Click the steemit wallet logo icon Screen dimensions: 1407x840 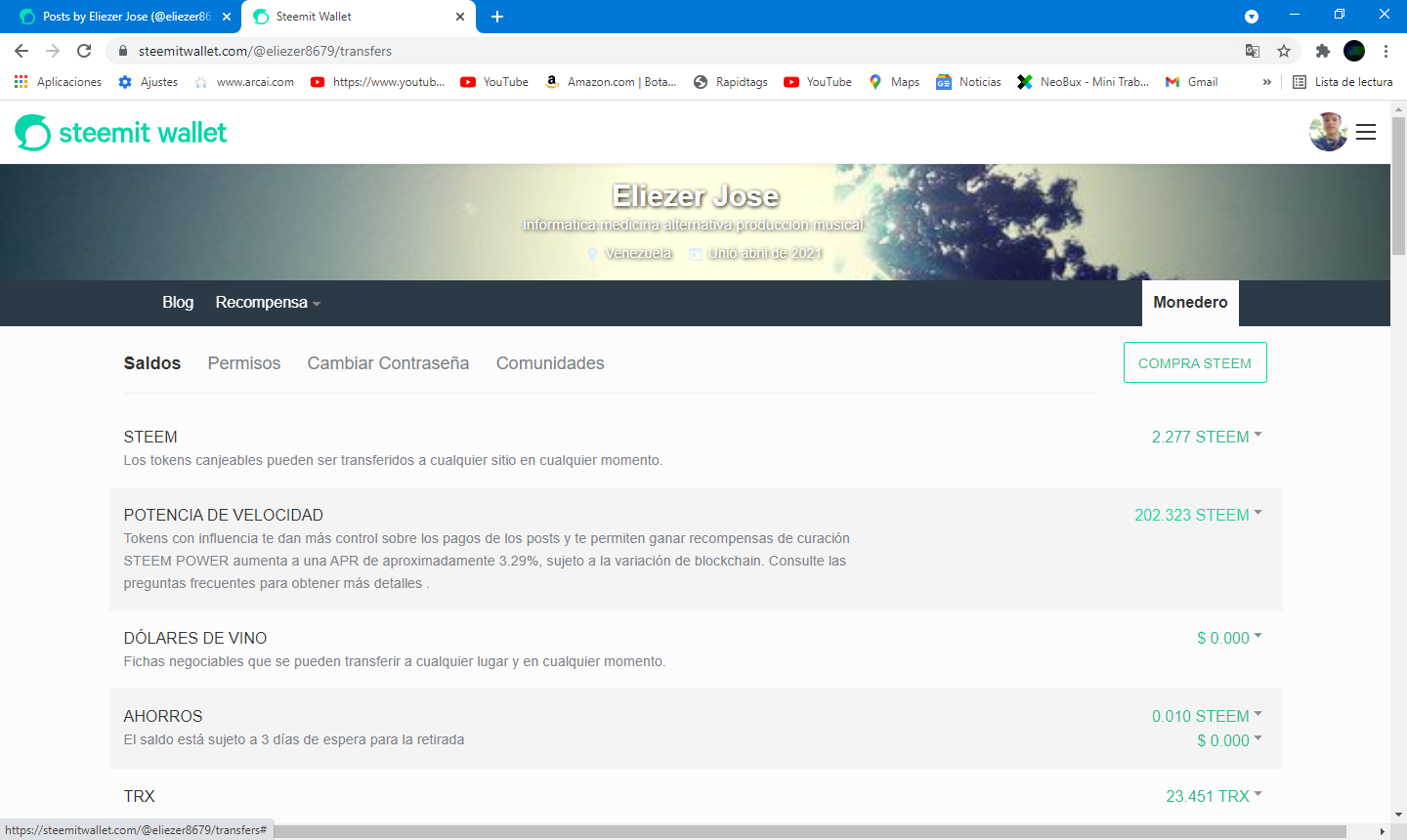click(x=32, y=133)
